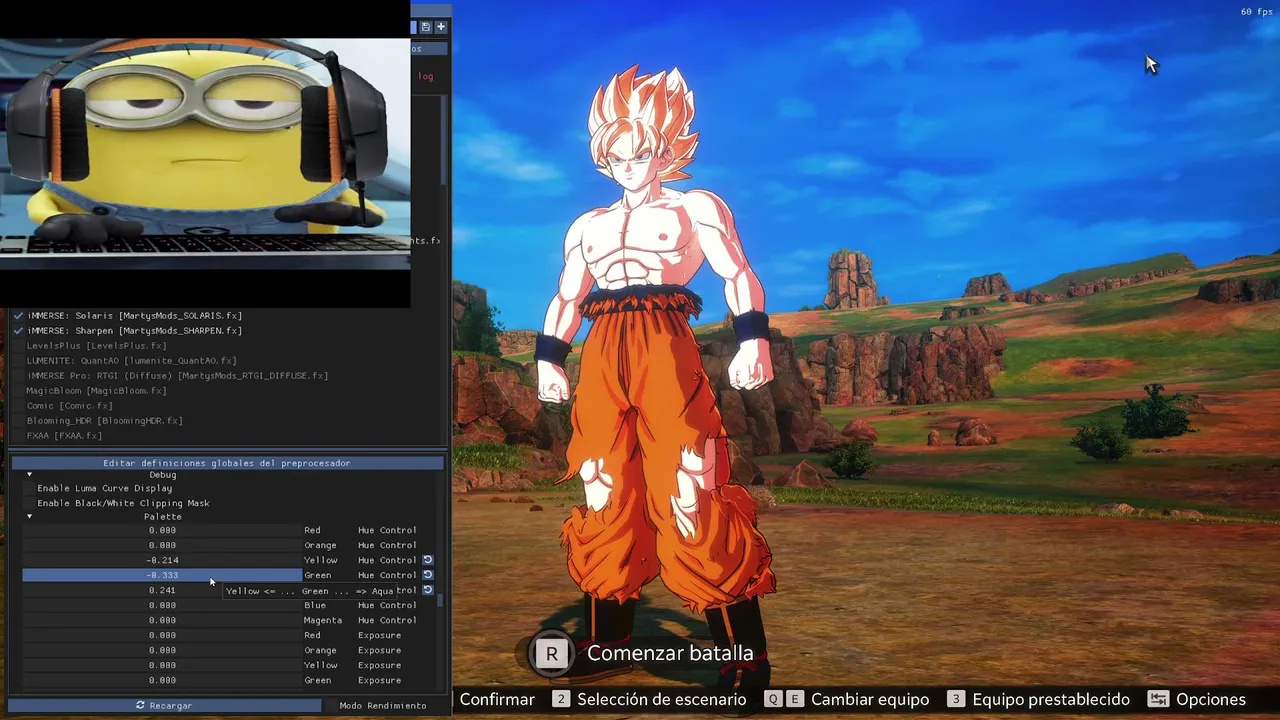Open the log tab
The image size is (1280, 720).
point(426,76)
